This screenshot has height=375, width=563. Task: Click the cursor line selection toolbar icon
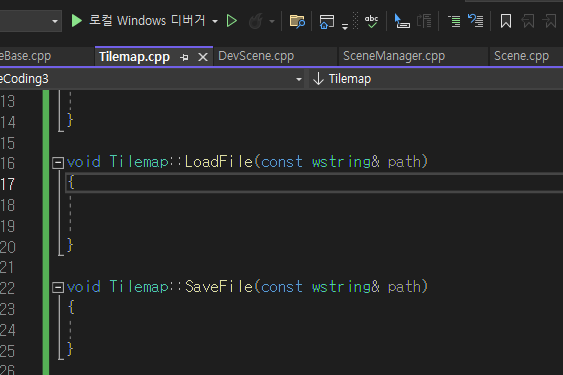pos(402,21)
